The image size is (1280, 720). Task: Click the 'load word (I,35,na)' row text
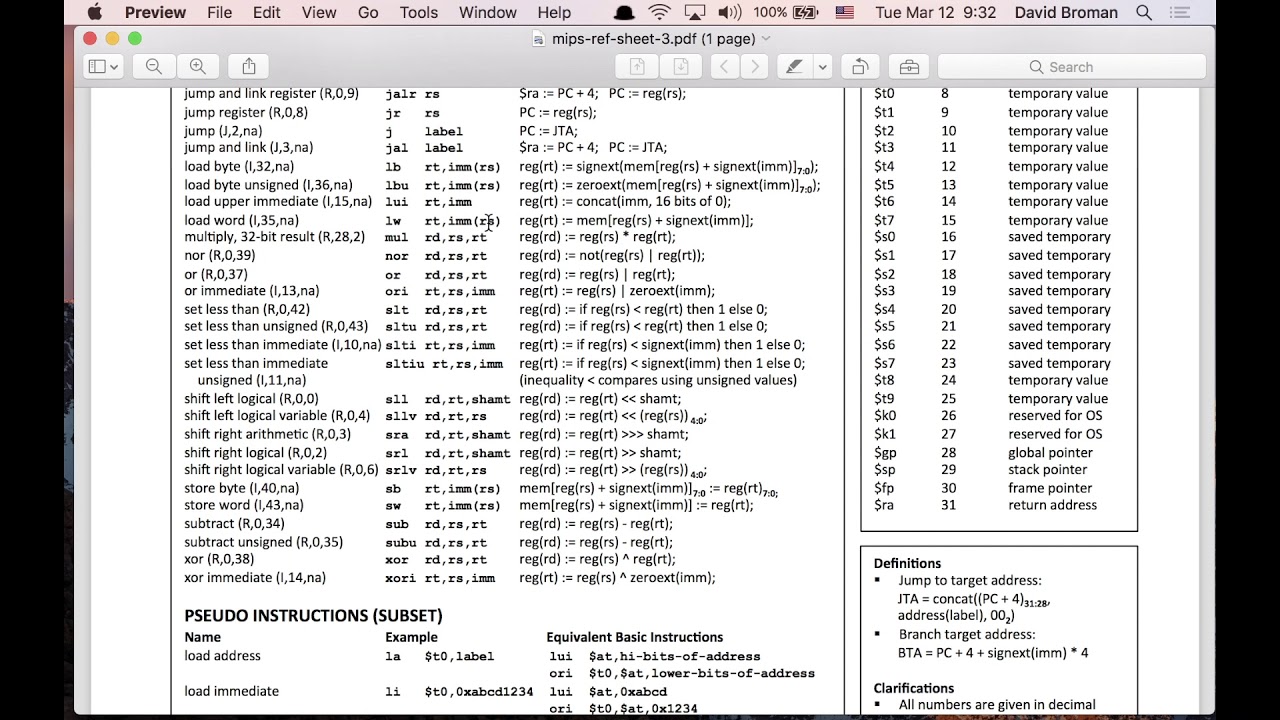[241, 220]
